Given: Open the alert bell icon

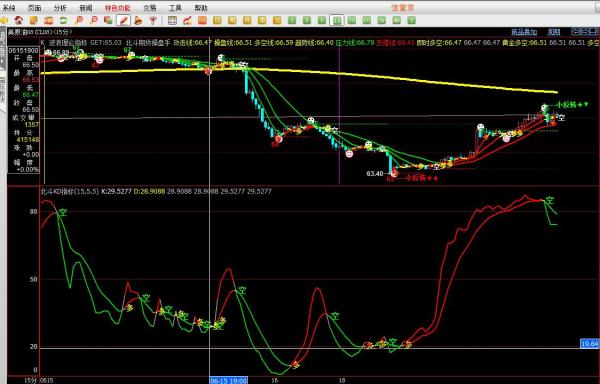Looking at the screenshot, I should 138,20.
